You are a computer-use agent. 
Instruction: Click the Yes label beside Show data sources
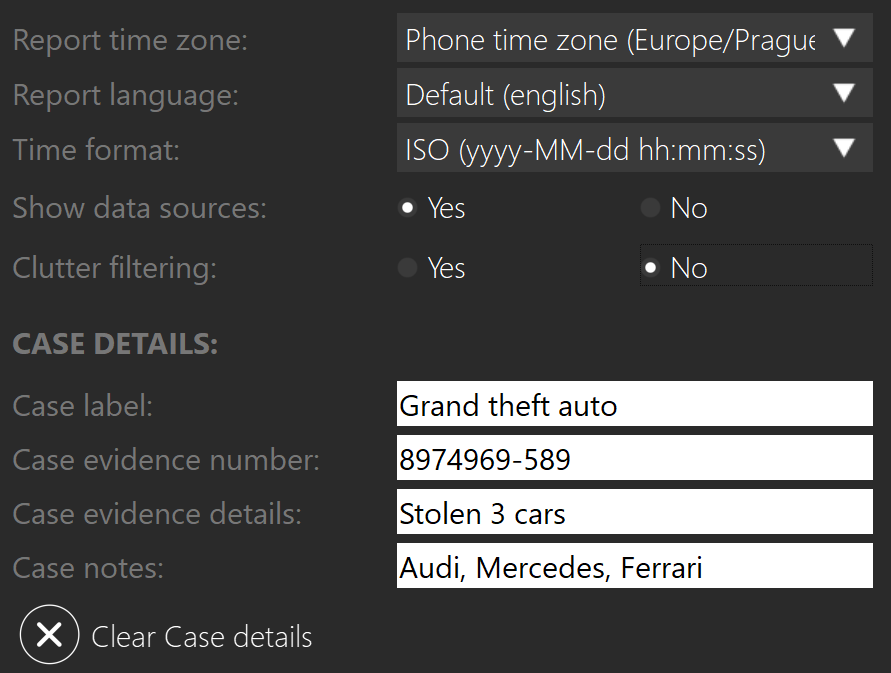(446, 208)
